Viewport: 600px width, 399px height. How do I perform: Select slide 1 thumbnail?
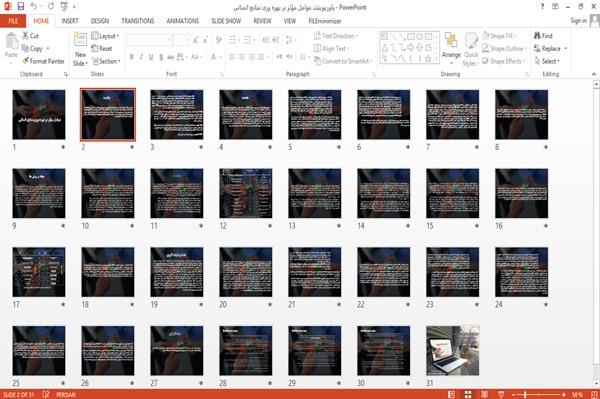pos(39,114)
